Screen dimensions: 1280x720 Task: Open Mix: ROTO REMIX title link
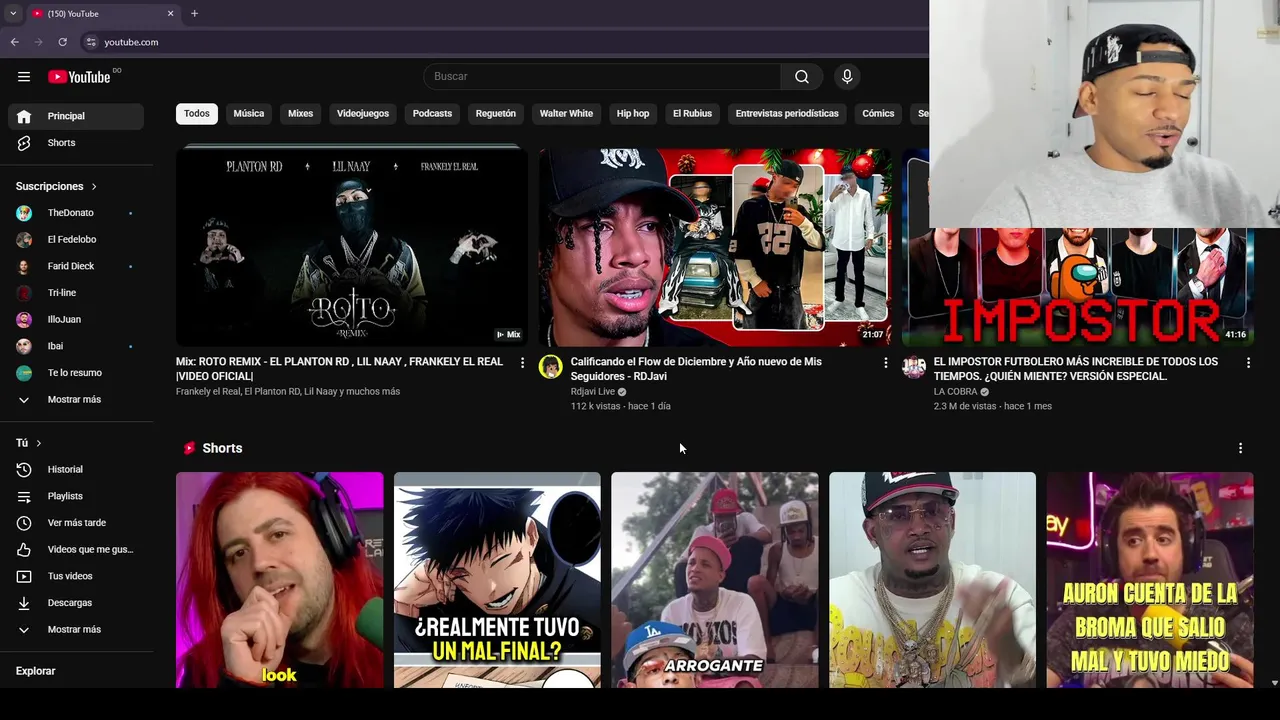(x=339, y=369)
